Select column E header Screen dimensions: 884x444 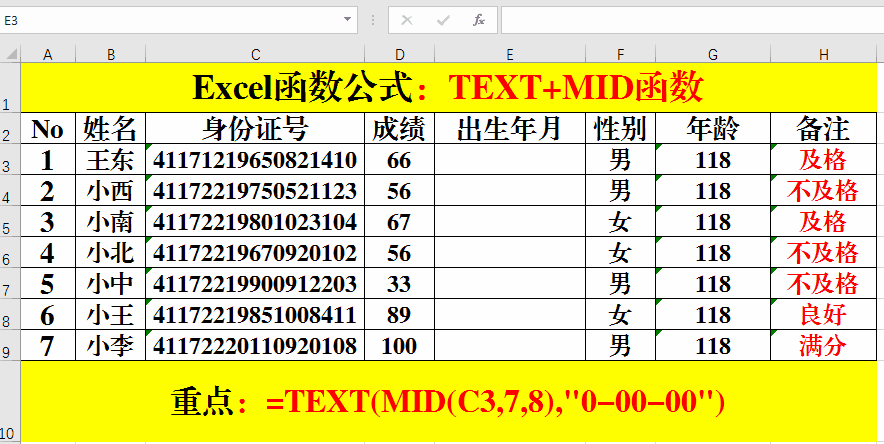click(x=510, y=54)
